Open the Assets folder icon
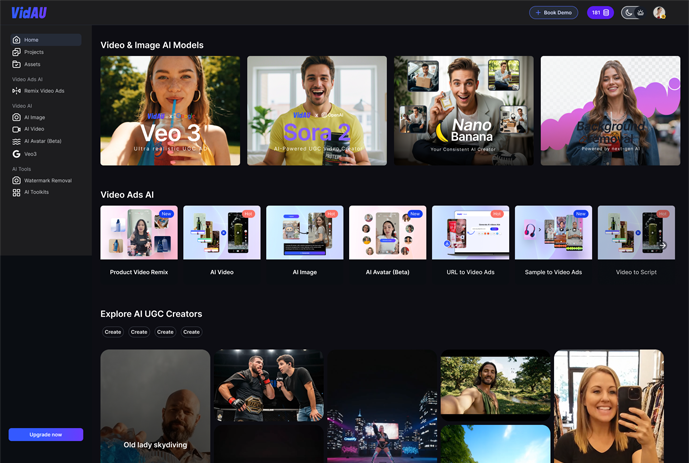 tap(16, 64)
